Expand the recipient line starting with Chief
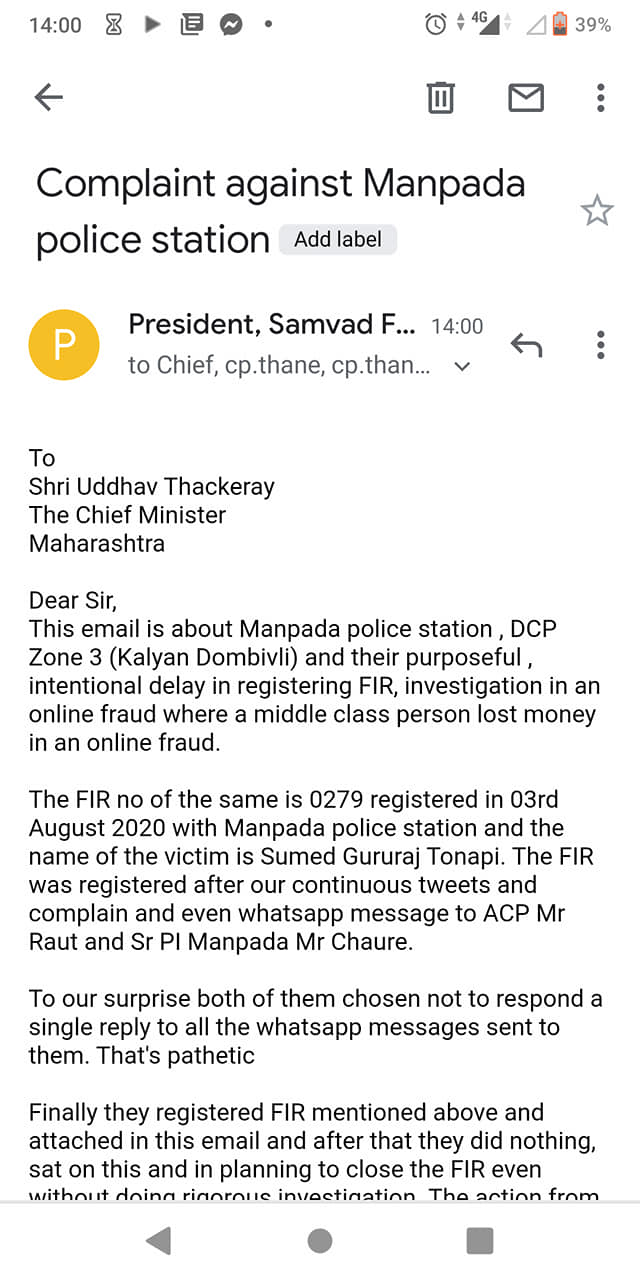 [x=280, y=366]
